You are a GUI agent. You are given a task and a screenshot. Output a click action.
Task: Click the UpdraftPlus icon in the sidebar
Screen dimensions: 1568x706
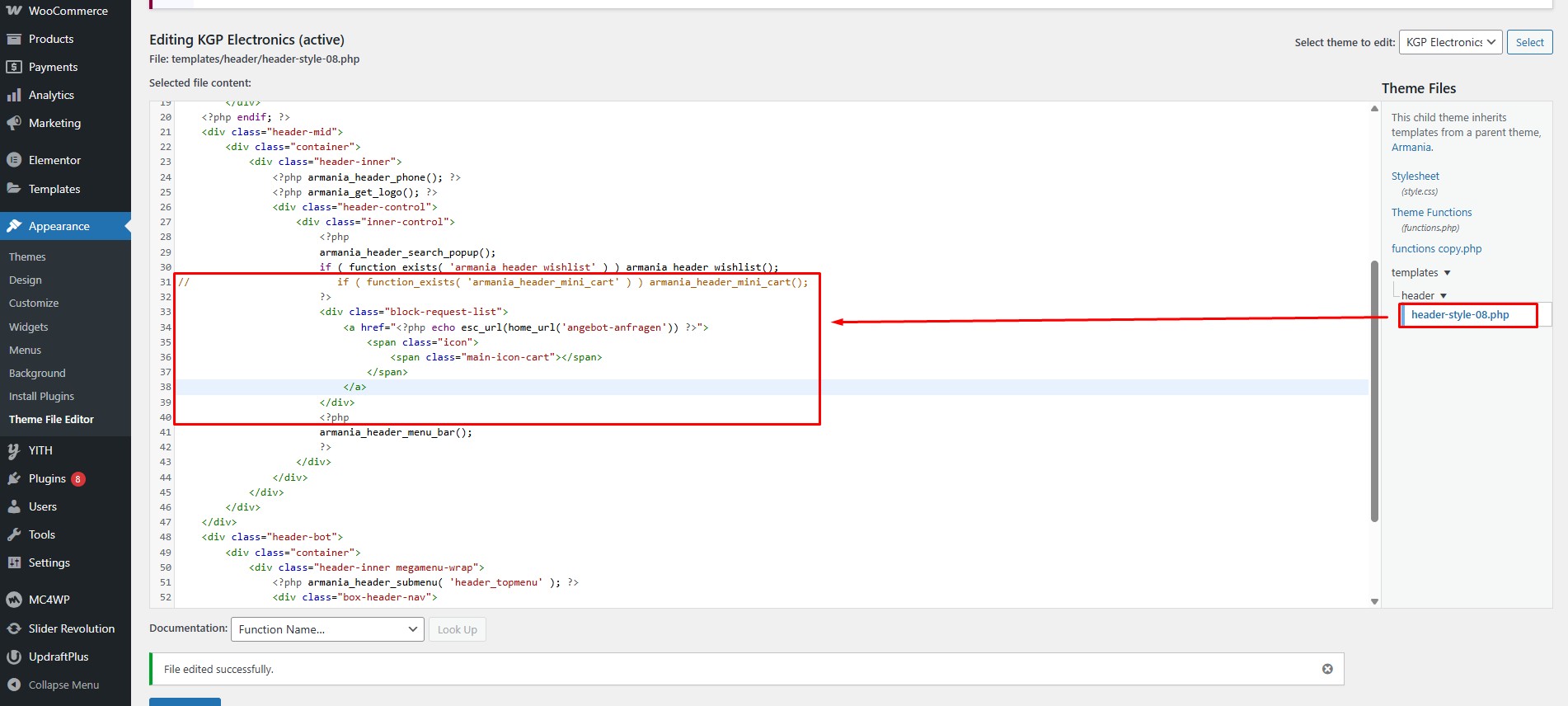pyautogui.click(x=14, y=657)
